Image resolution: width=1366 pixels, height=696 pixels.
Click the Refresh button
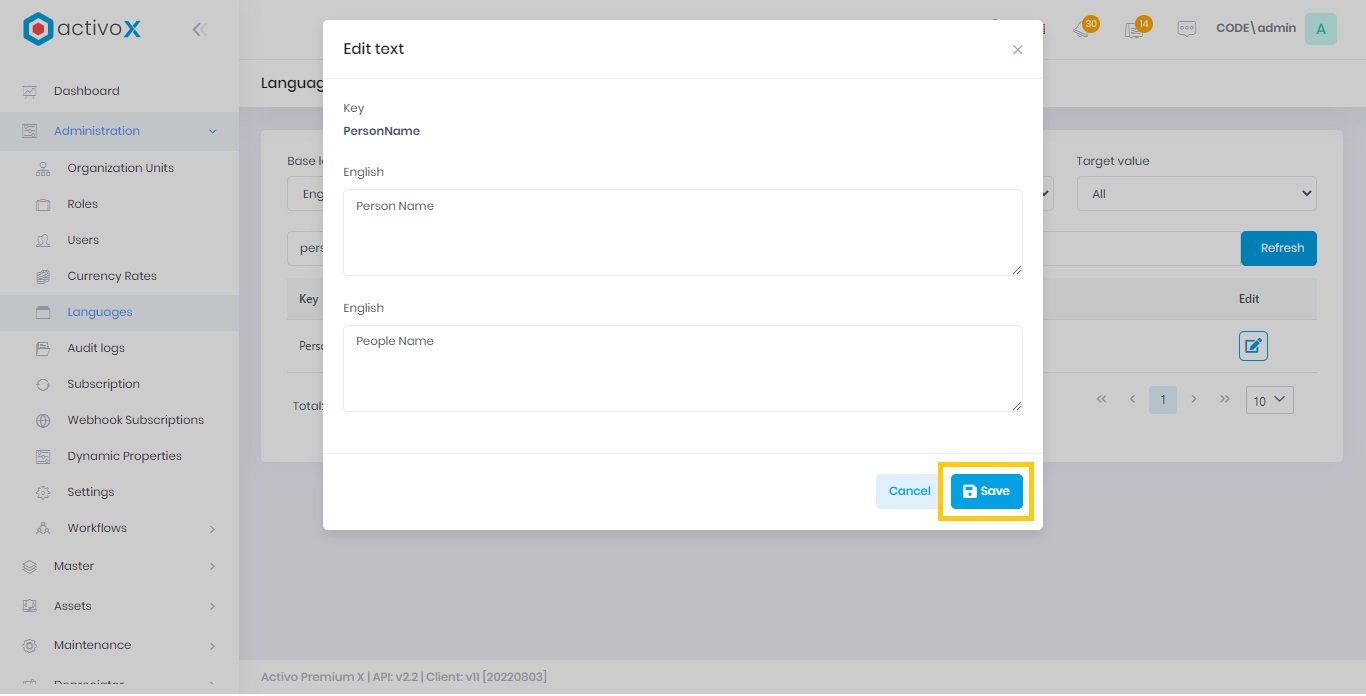(1278, 248)
